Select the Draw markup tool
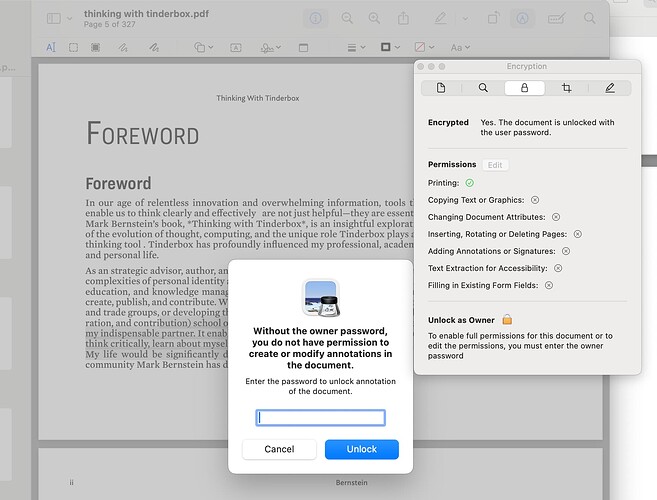This screenshot has height=500, width=657. (154, 47)
